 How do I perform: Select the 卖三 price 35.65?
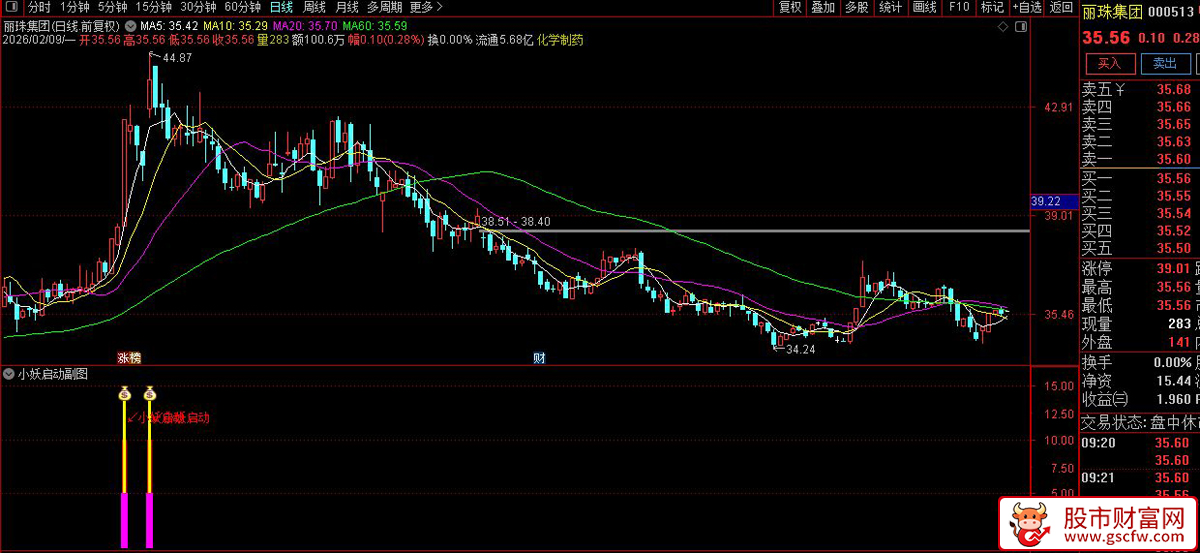coord(1174,124)
